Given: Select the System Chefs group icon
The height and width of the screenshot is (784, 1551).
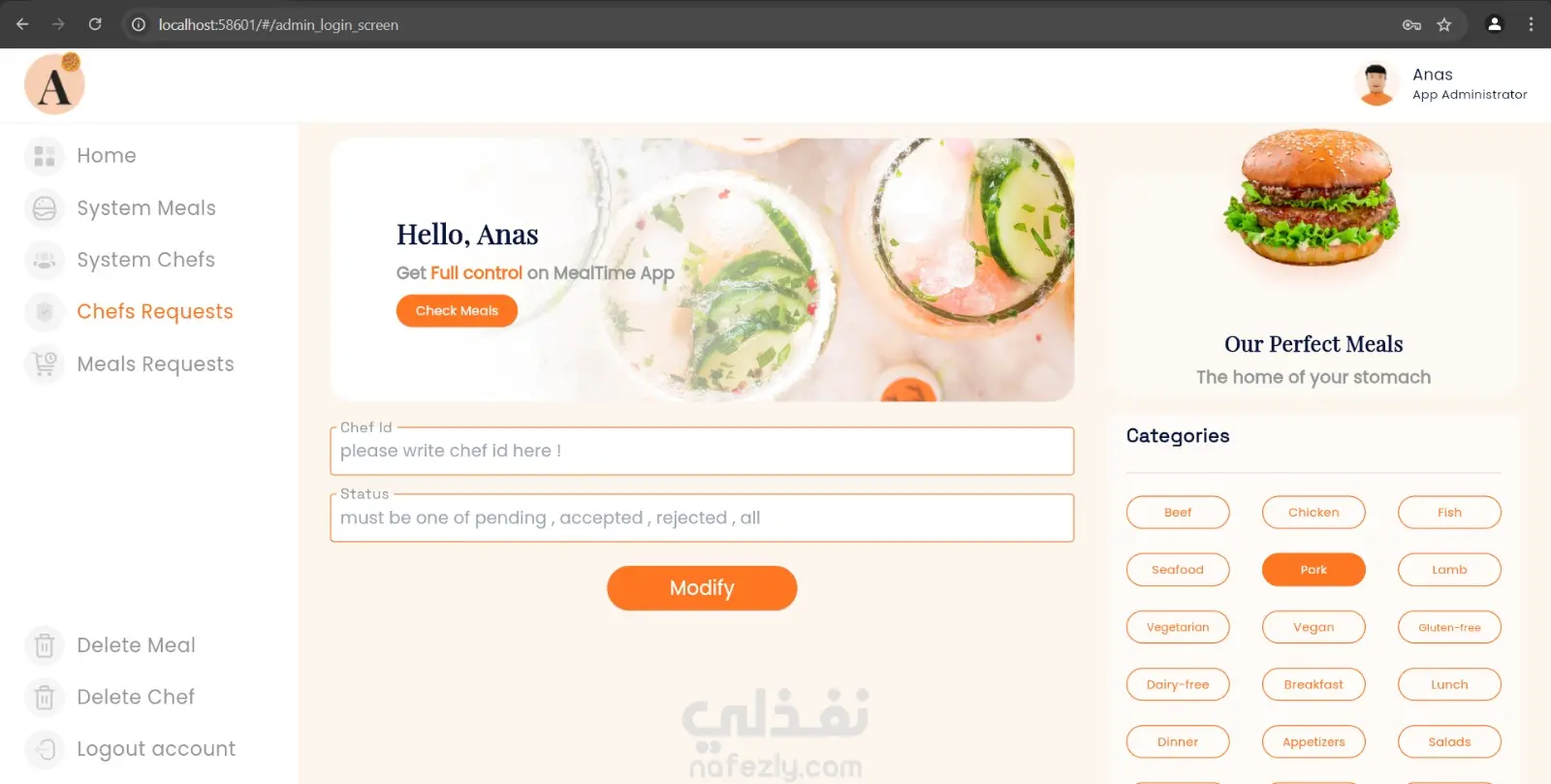Looking at the screenshot, I should click(x=45, y=260).
